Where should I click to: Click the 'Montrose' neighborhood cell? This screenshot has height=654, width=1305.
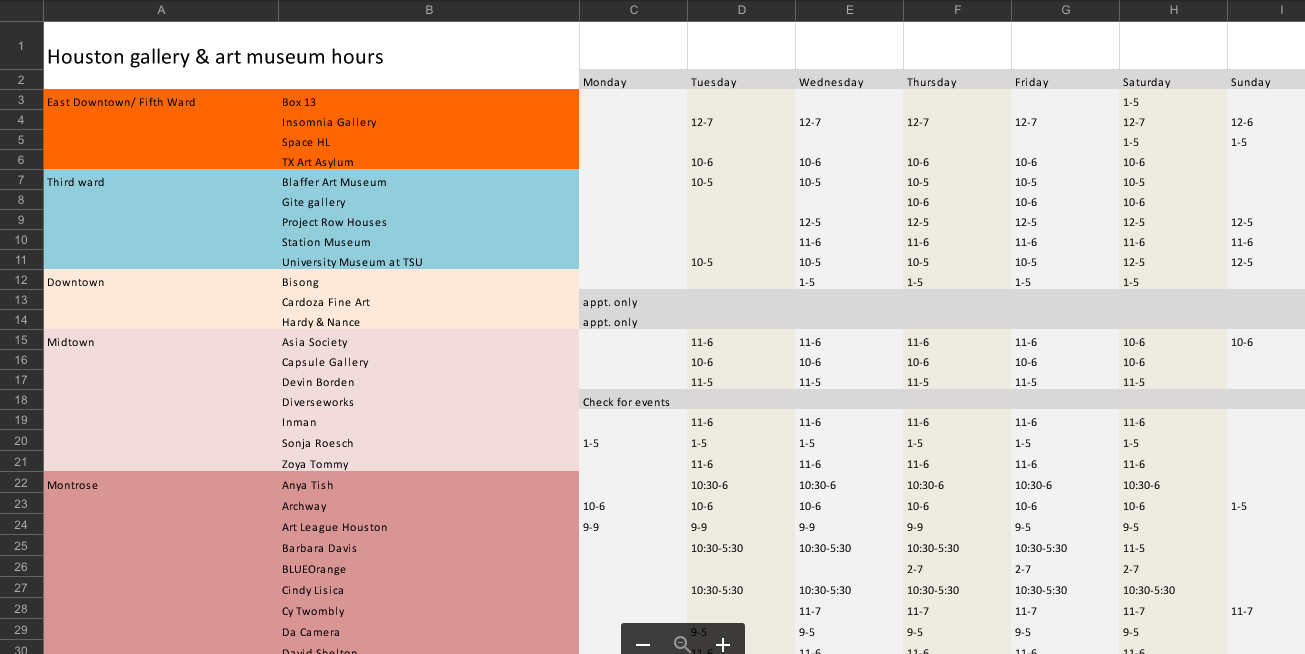pos(161,483)
